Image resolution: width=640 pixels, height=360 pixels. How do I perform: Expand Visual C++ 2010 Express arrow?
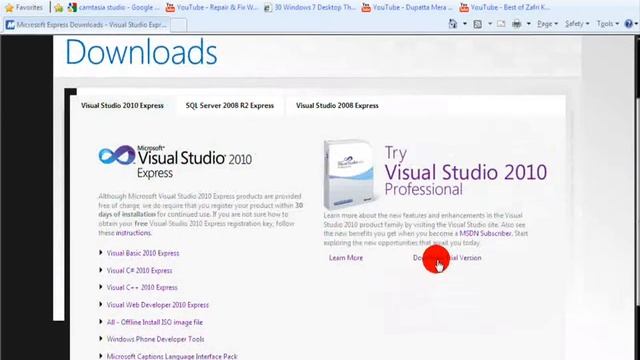(100, 287)
